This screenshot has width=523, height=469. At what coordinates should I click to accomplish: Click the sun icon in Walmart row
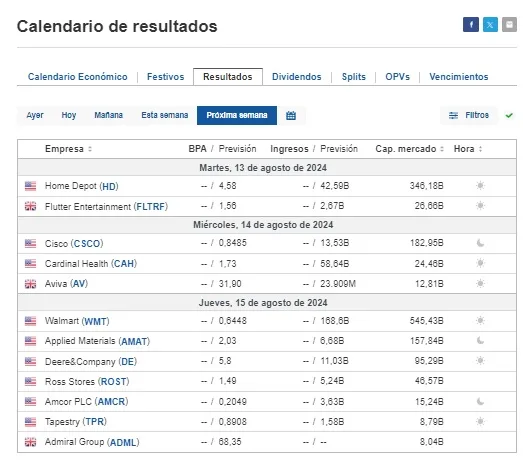point(480,321)
